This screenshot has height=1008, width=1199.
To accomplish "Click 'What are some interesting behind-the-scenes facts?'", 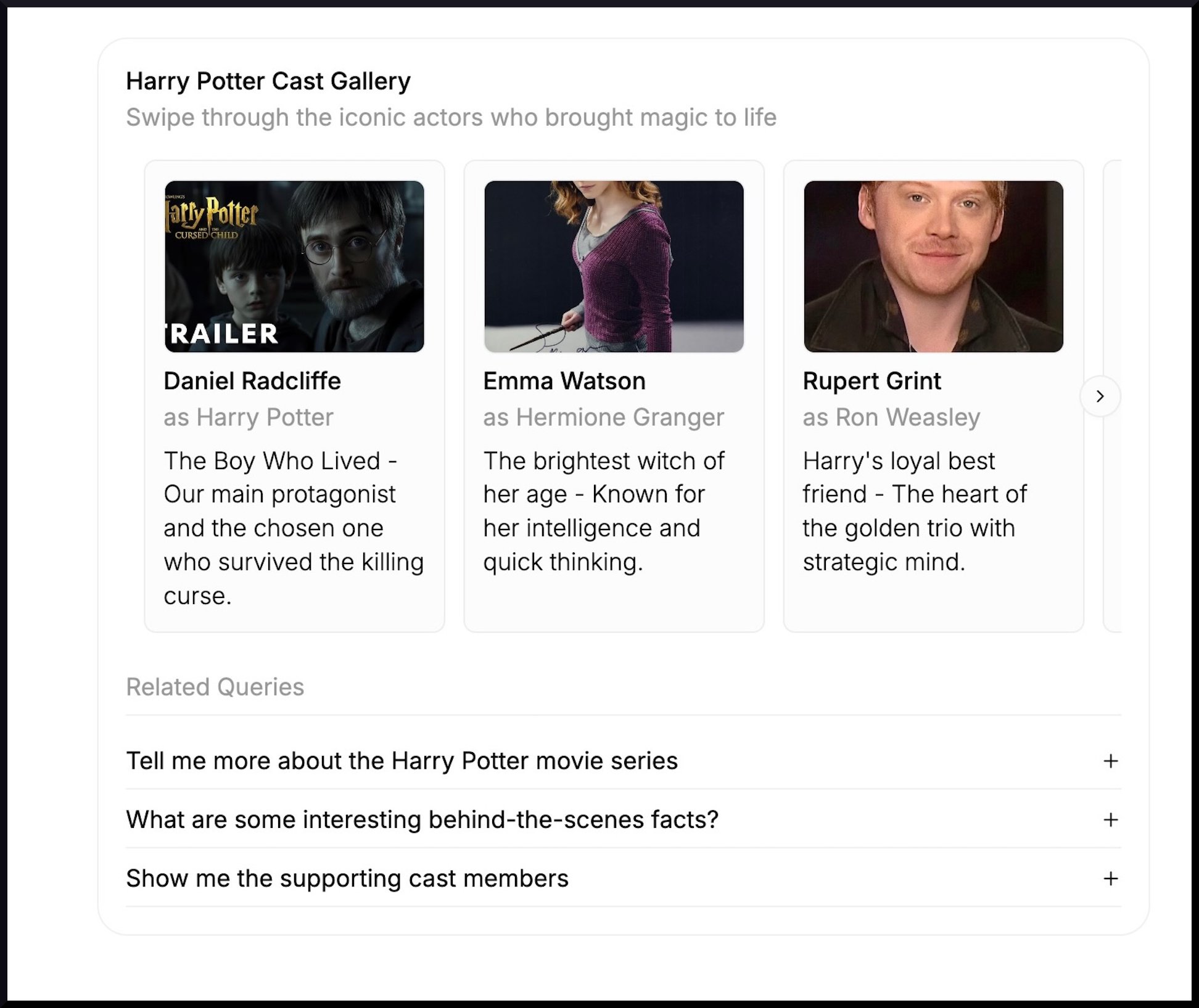I will pyautogui.click(x=422, y=819).
